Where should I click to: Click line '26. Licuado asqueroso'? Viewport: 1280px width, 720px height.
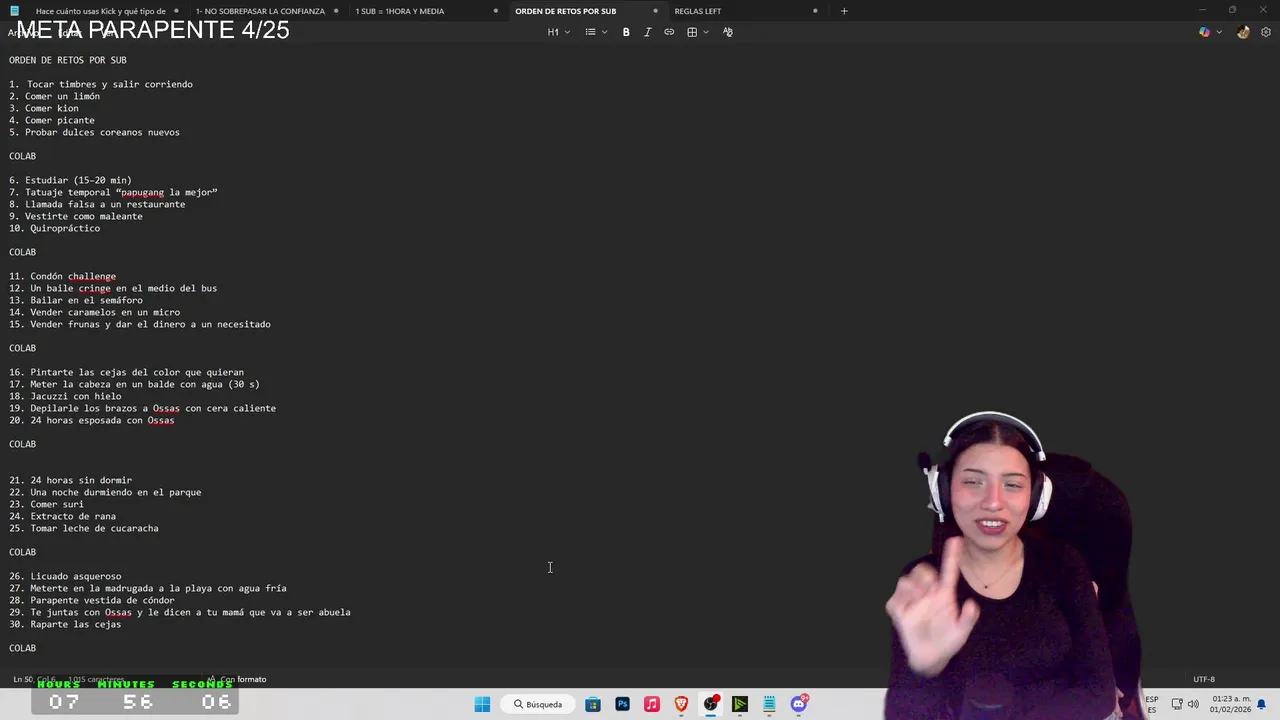[x=65, y=576]
